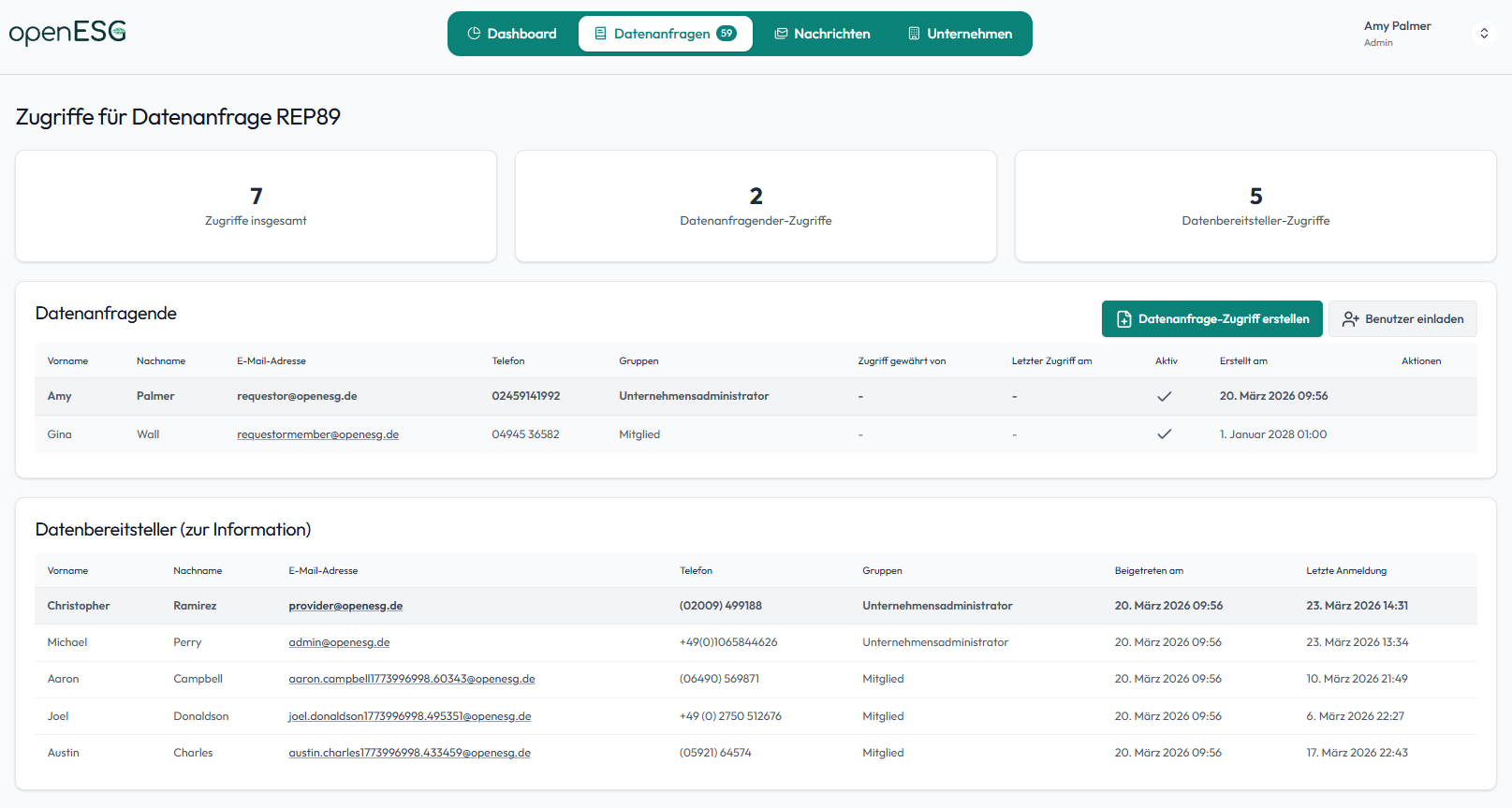The width and height of the screenshot is (1512, 808).
Task: Click the add-user icon on Benutzer einladen
Action: (x=1350, y=319)
